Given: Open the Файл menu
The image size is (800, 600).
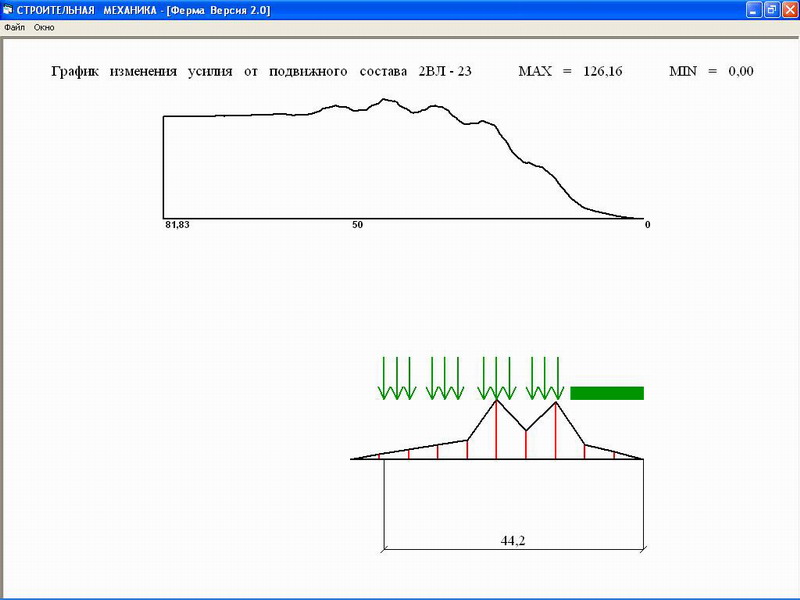Looking at the screenshot, I should (x=14, y=28).
